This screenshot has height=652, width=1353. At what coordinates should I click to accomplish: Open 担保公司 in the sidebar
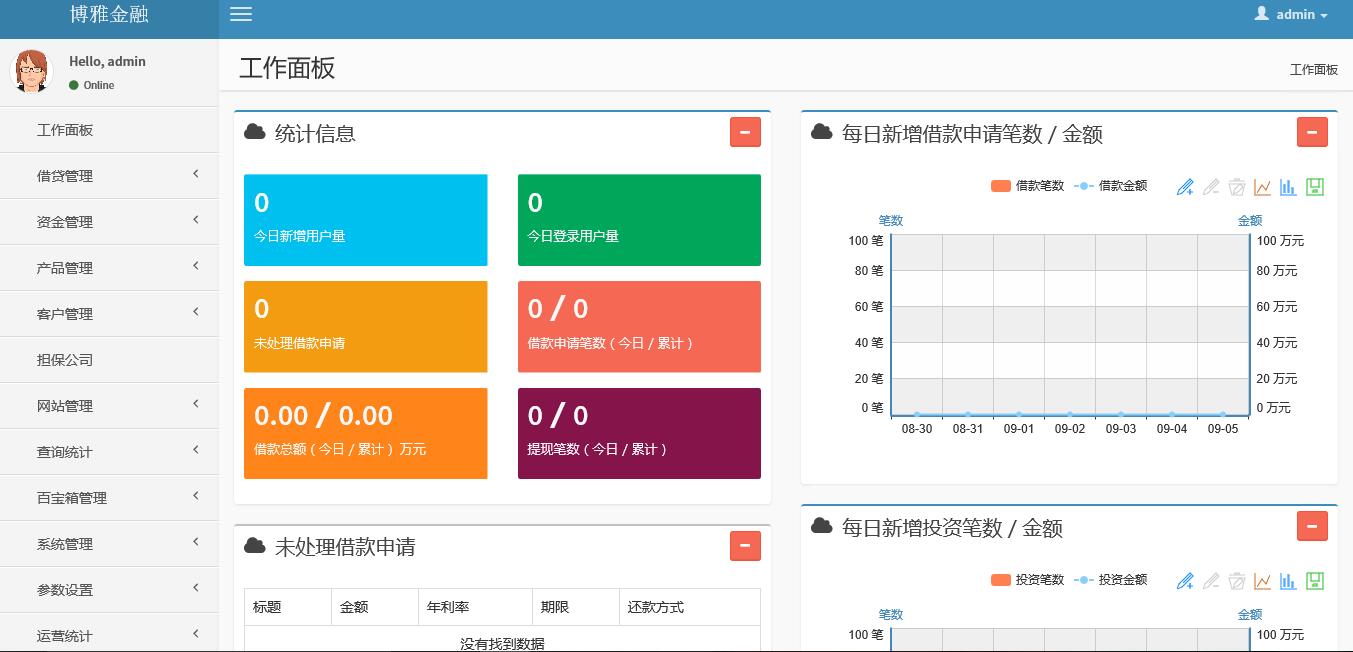coord(65,360)
